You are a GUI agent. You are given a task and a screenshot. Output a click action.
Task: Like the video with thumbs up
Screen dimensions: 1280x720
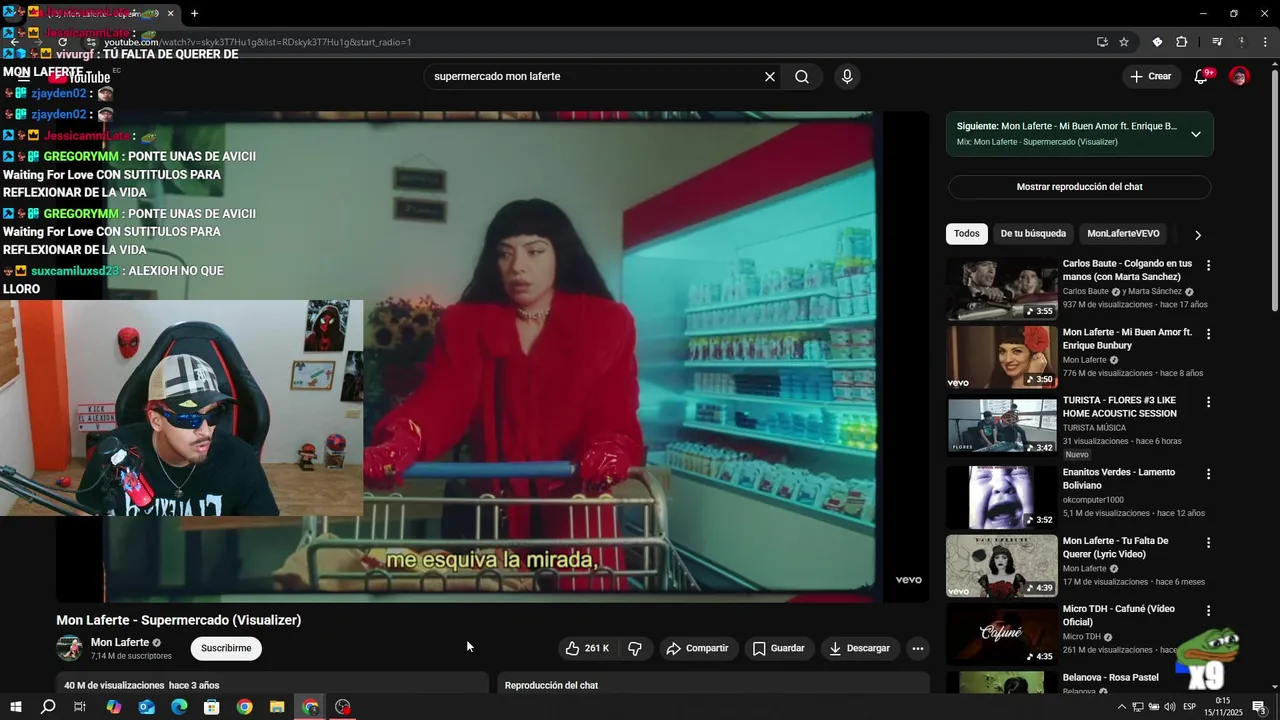coord(587,648)
